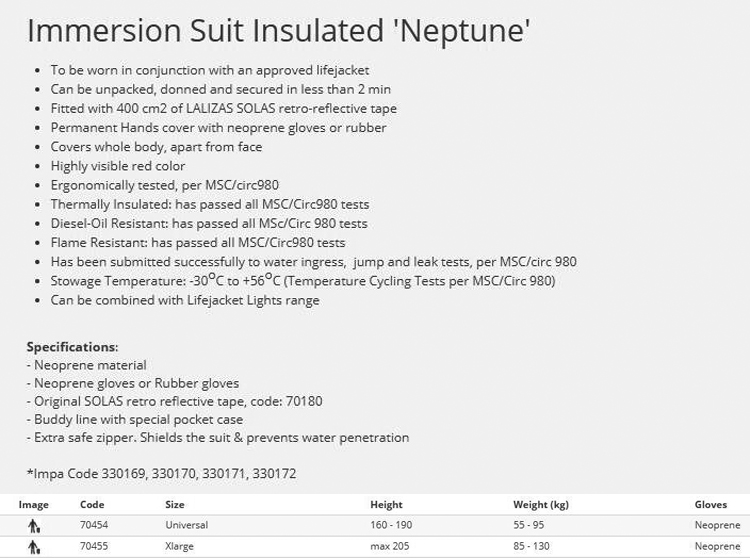Screen dimensions: 750x558
Task: Click the Size column header
Action: coord(175,504)
